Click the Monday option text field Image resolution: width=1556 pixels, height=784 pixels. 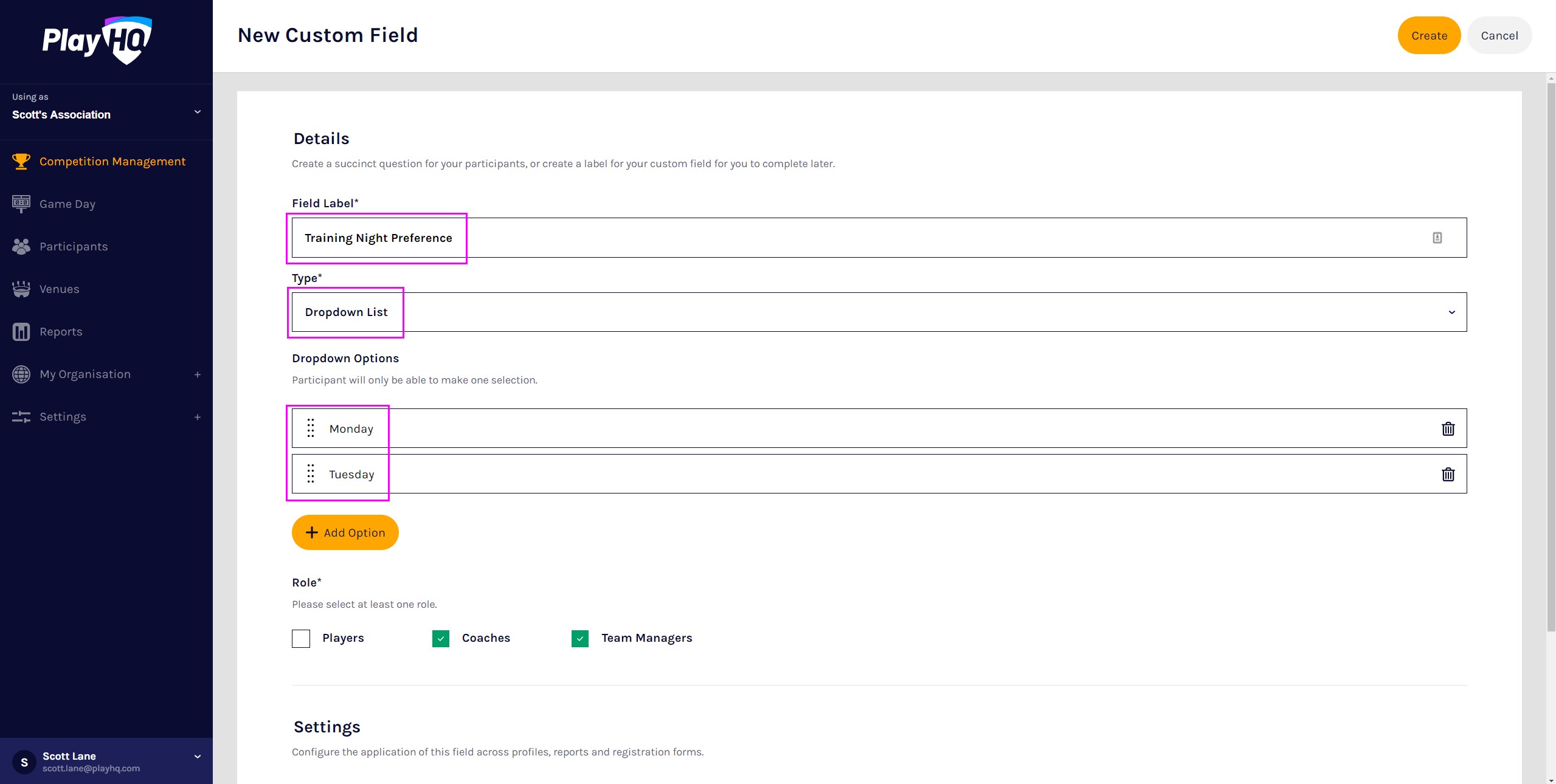tap(879, 428)
